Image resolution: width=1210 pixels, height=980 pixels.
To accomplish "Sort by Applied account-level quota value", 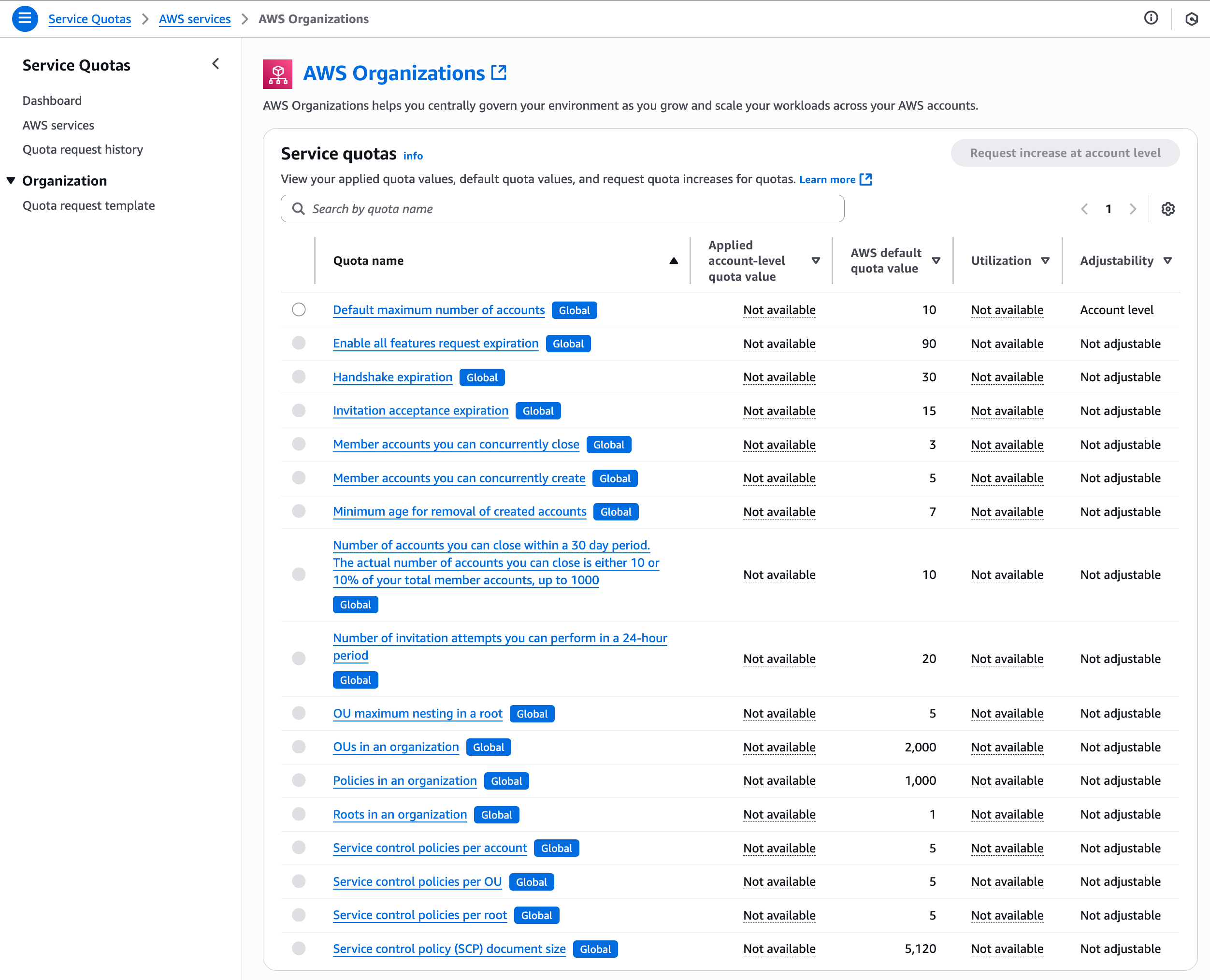I will (x=816, y=261).
